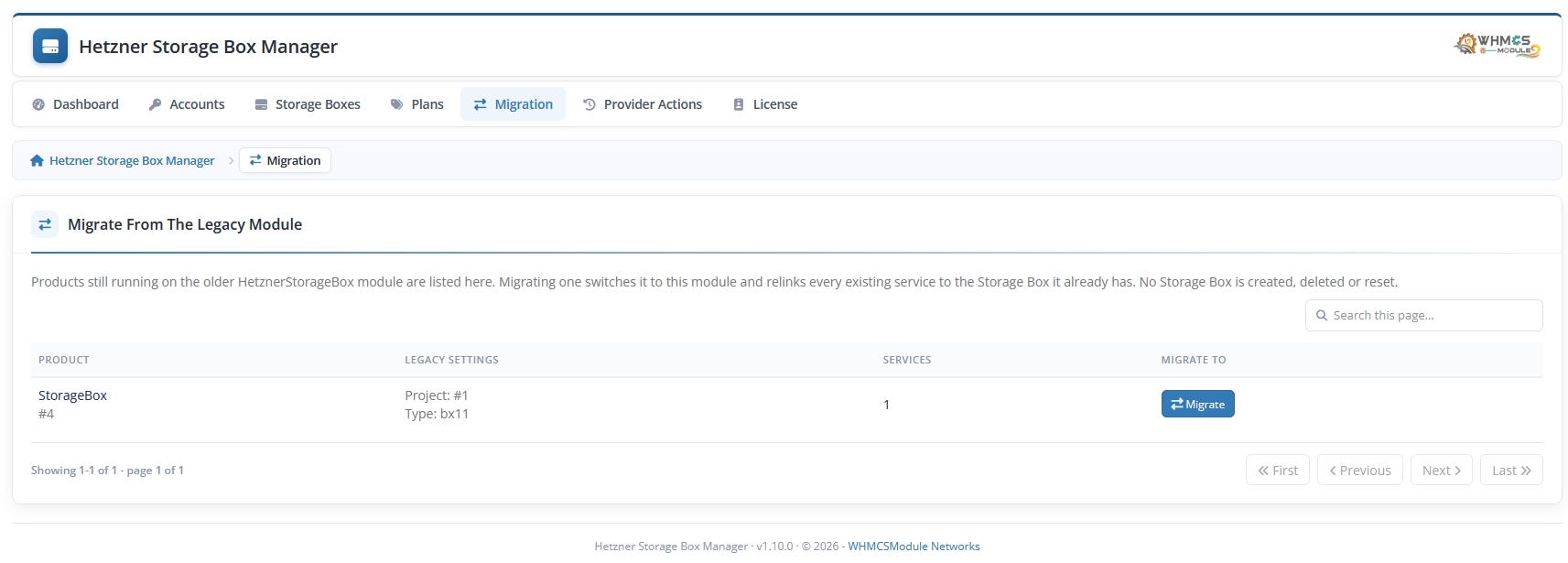Click the Migration breadcrumb item
Screen dimensions: 1568x563
tap(285, 160)
